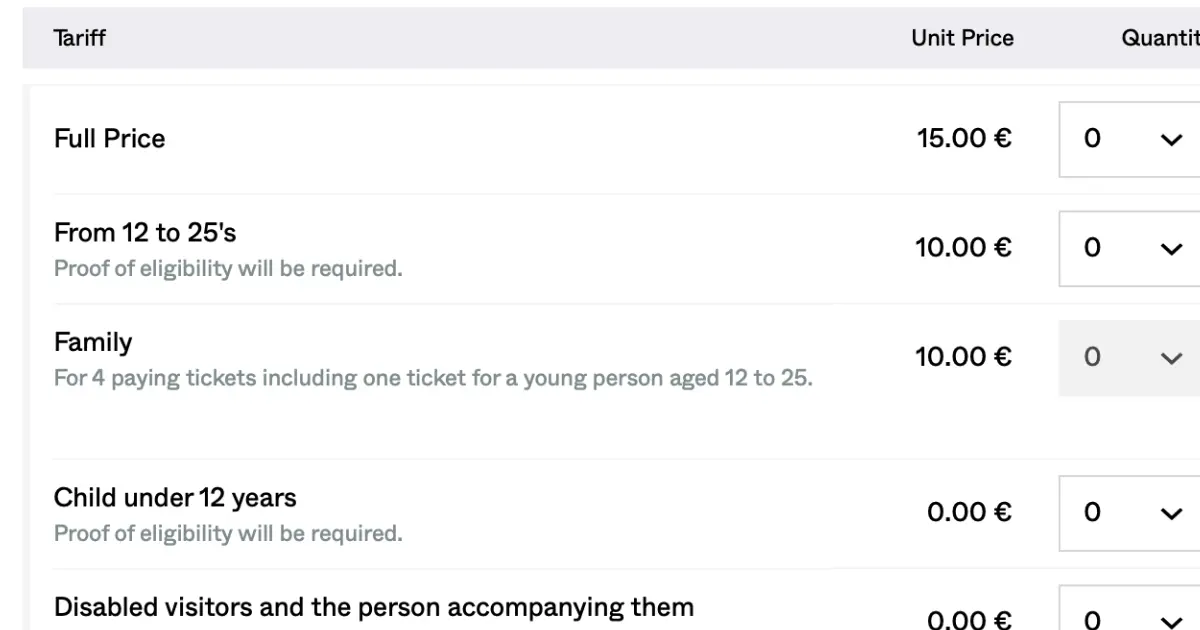The width and height of the screenshot is (1200, 630).
Task: Click the Tariff column header
Action: tap(80, 38)
